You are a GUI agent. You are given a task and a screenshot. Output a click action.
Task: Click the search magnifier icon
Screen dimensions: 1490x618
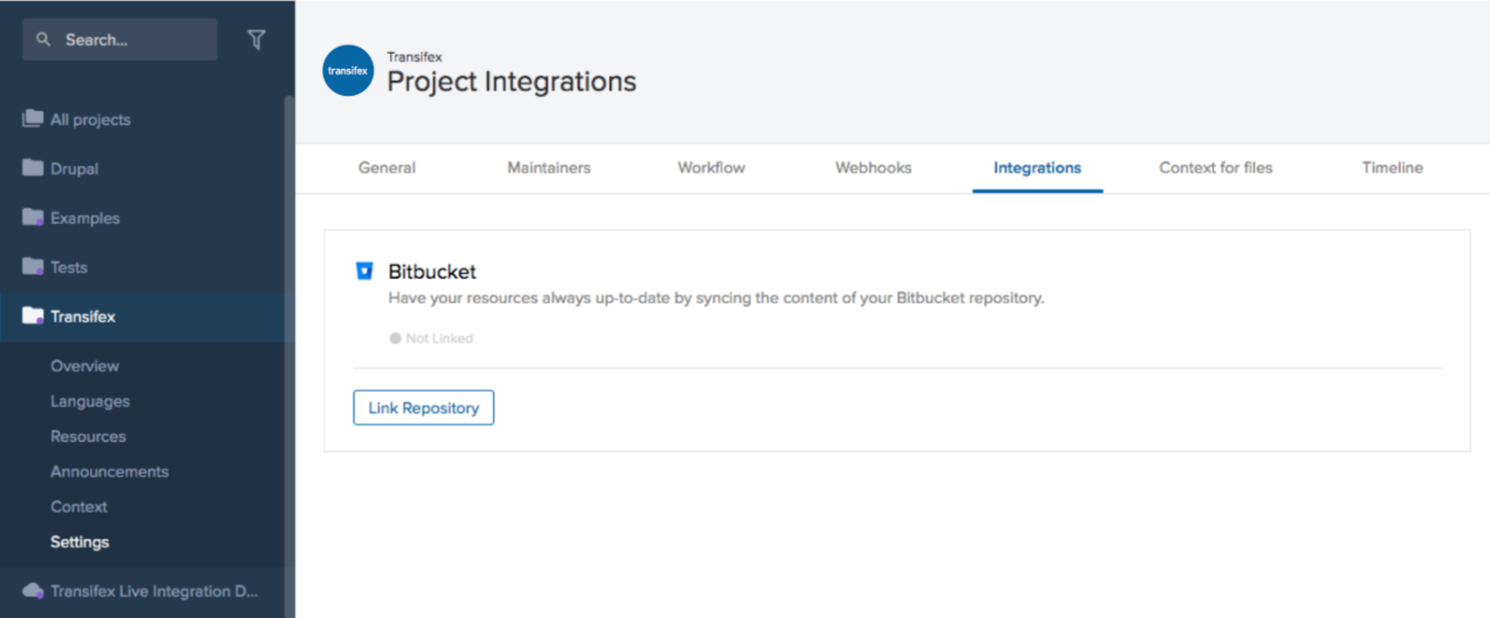(43, 40)
